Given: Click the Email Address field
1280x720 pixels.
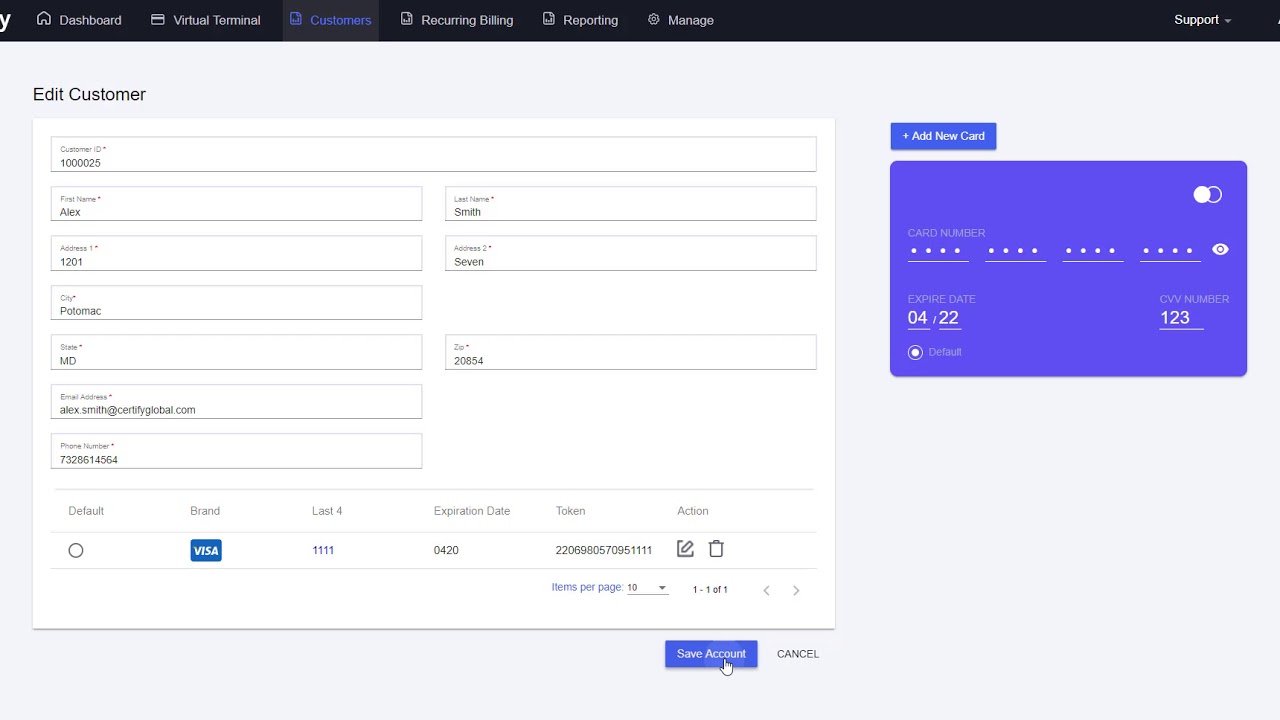Looking at the screenshot, I should [x=237, y=402].
